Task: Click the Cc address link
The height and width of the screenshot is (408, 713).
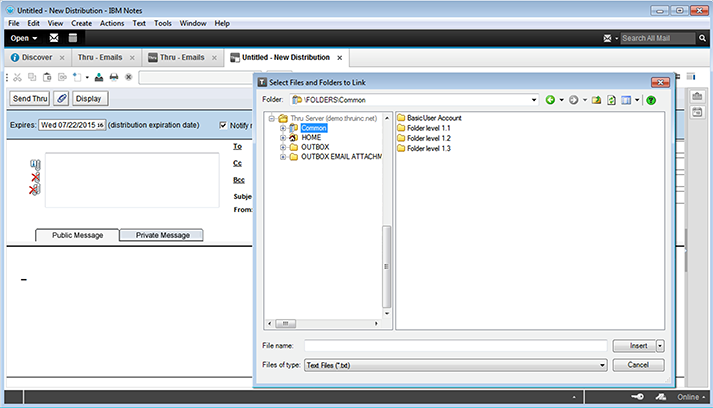Action: (x=237, y=163)
